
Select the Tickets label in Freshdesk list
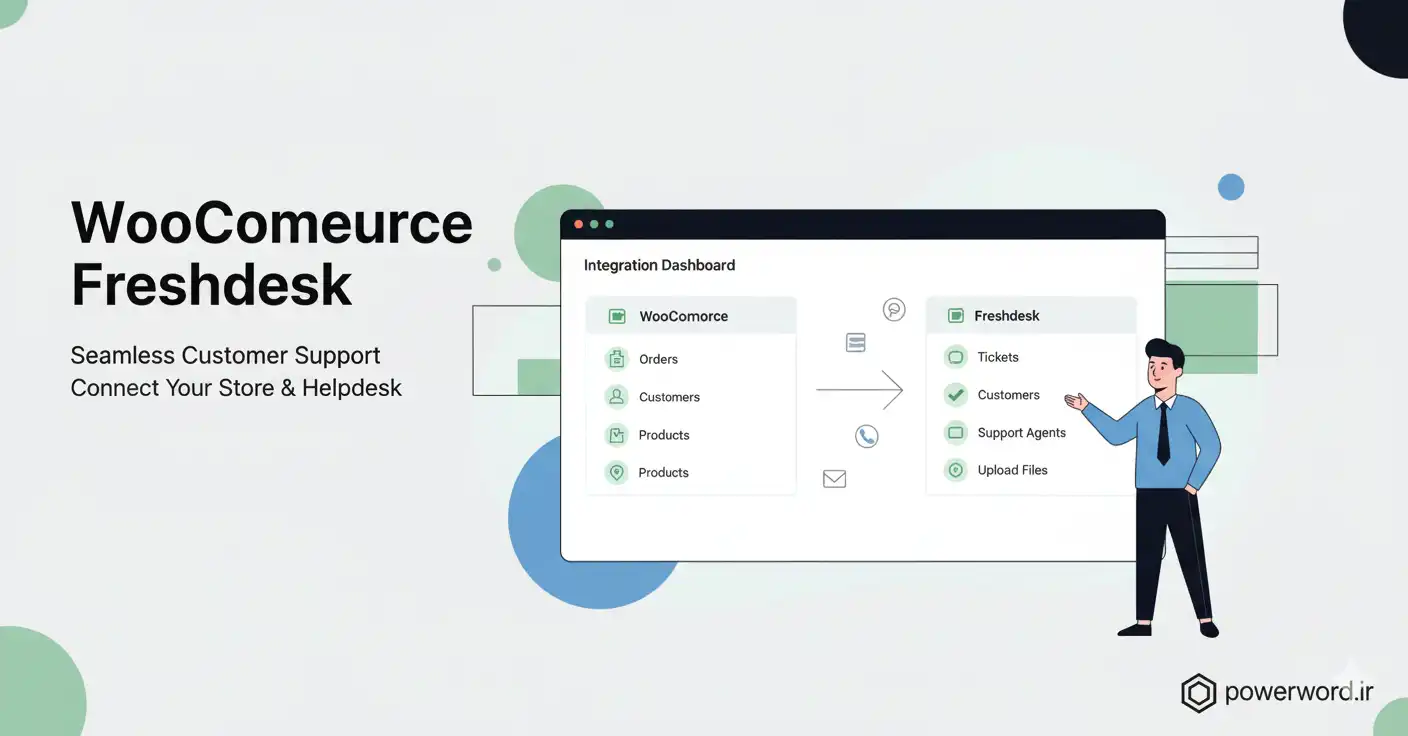[998, 357]
